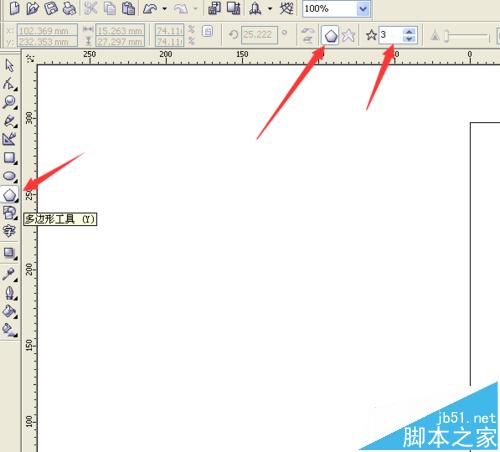Click inside the 100% zoom field
Screen dimensions: 500x452
330,9
